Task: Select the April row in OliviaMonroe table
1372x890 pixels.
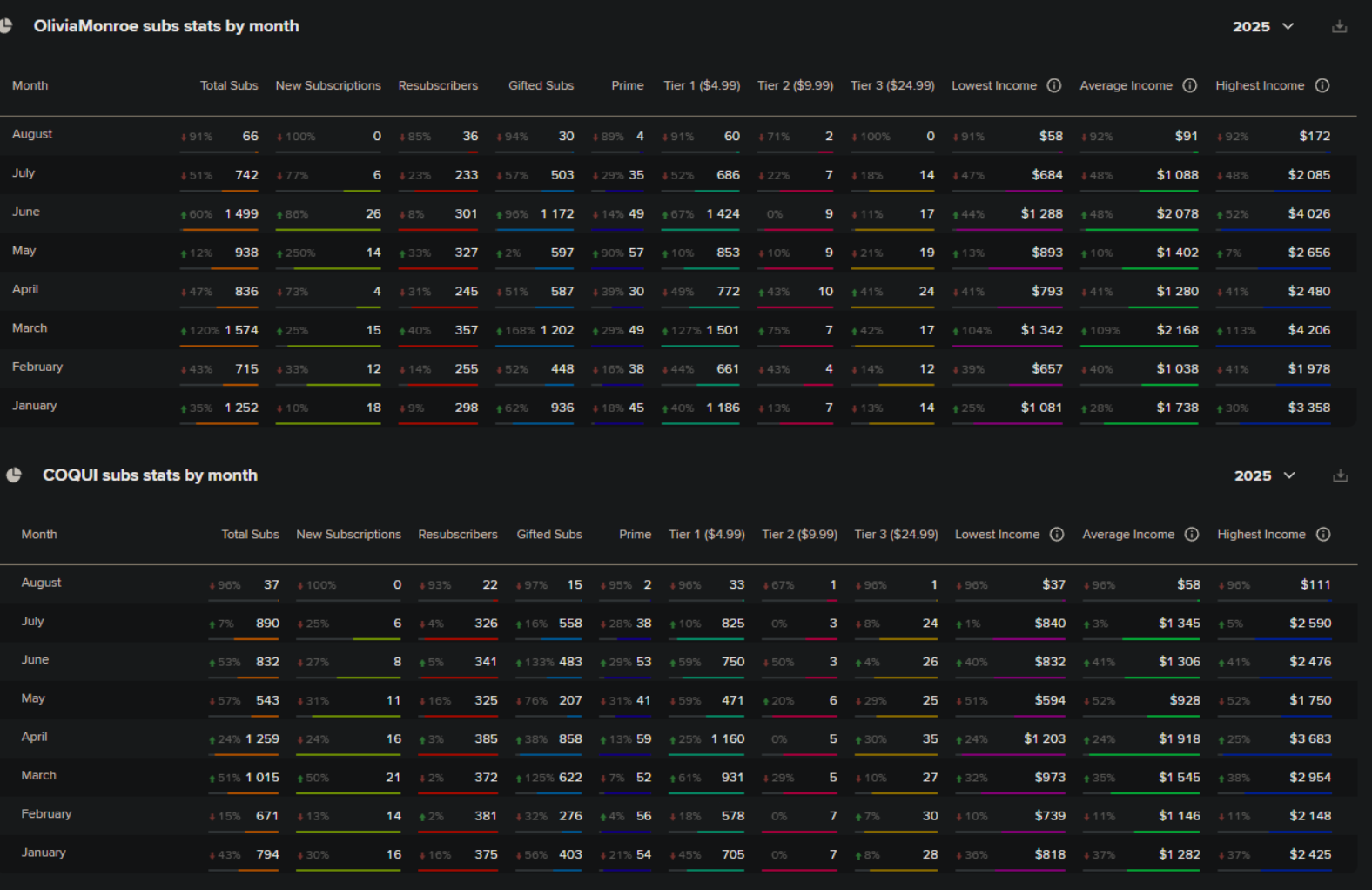Action: [678, 291]
